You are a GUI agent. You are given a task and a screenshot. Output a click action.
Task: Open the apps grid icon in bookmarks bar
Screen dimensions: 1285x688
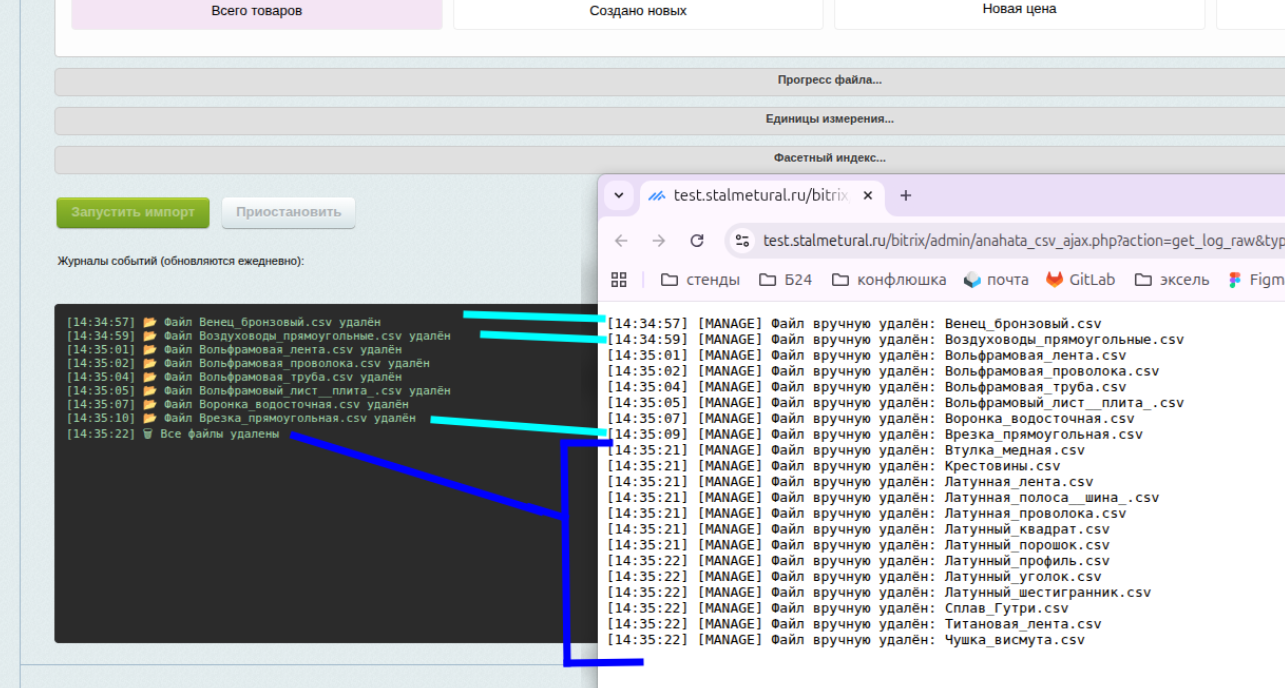(x=619, y=280)
